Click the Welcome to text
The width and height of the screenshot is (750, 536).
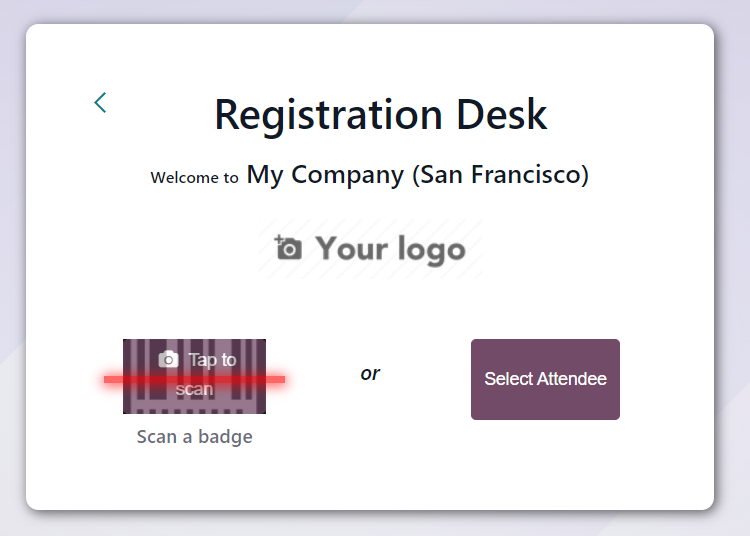(194, 177)
